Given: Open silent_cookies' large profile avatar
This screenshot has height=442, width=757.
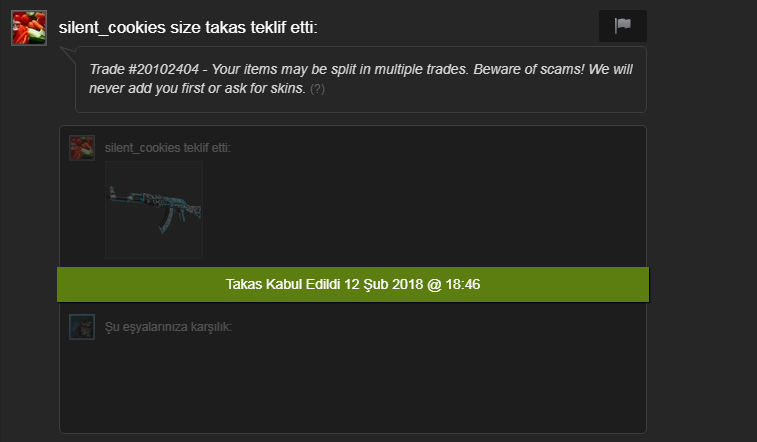Looking at the screenshot, I should [29, 28].
